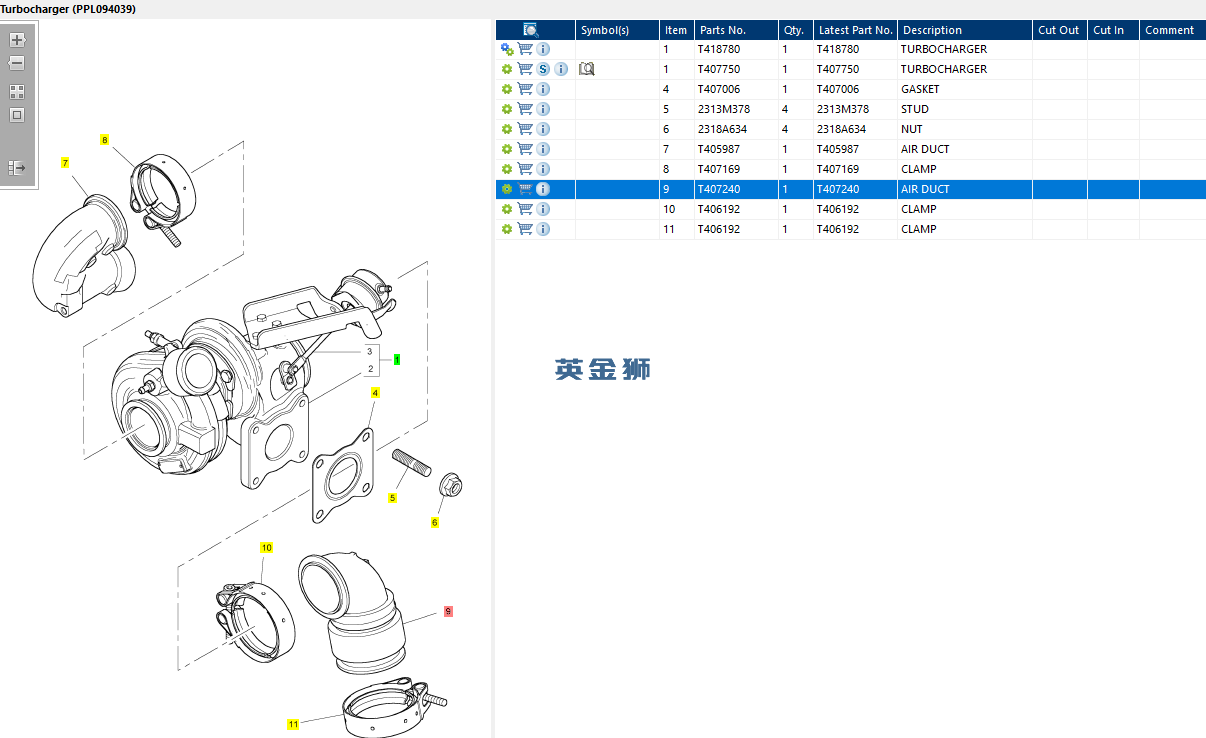The image size is (1206, 738).
Task: Click green gear icon on item 11 row
Action: [x=507, y=229]
